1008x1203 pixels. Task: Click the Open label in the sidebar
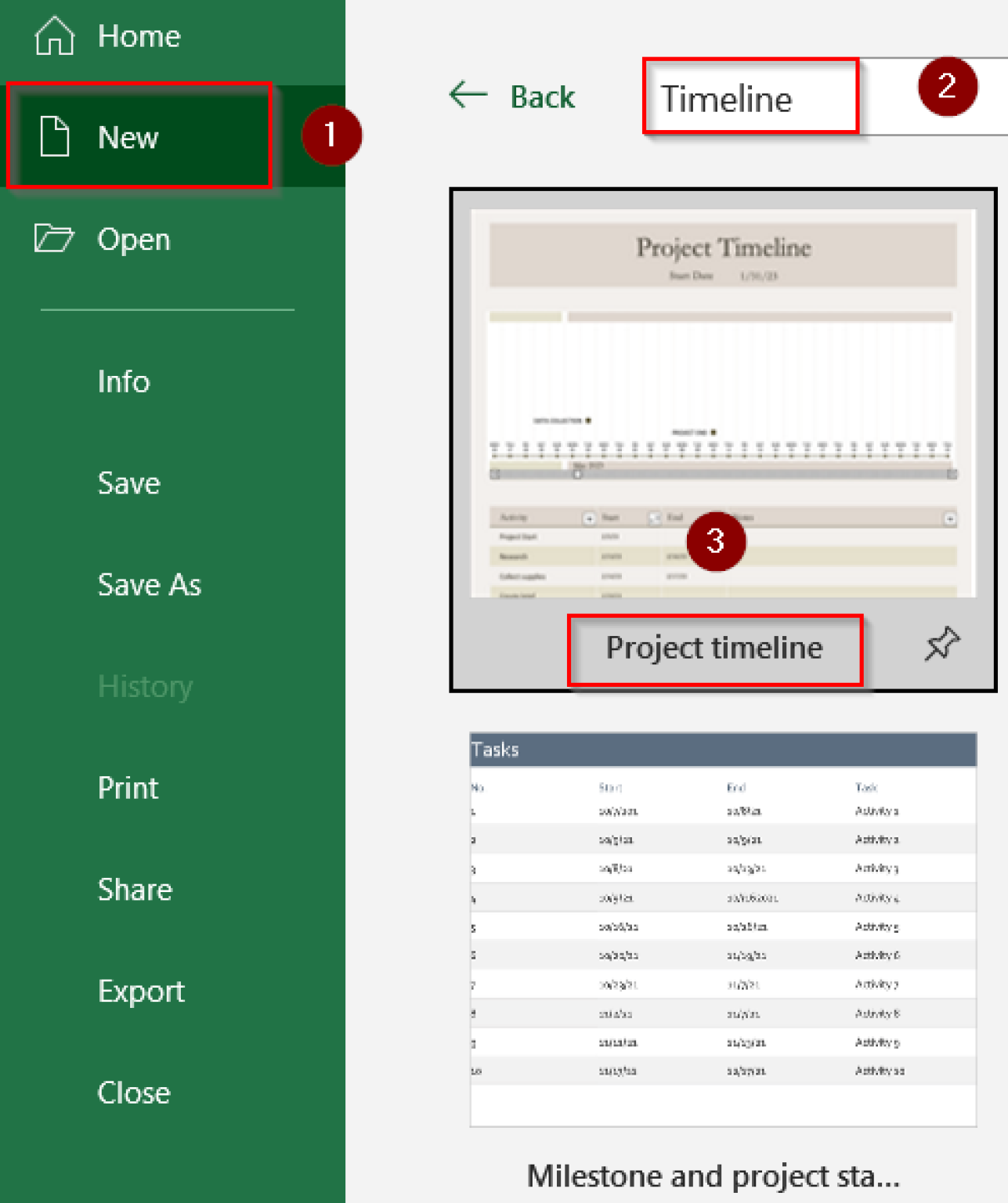(133, 240)
